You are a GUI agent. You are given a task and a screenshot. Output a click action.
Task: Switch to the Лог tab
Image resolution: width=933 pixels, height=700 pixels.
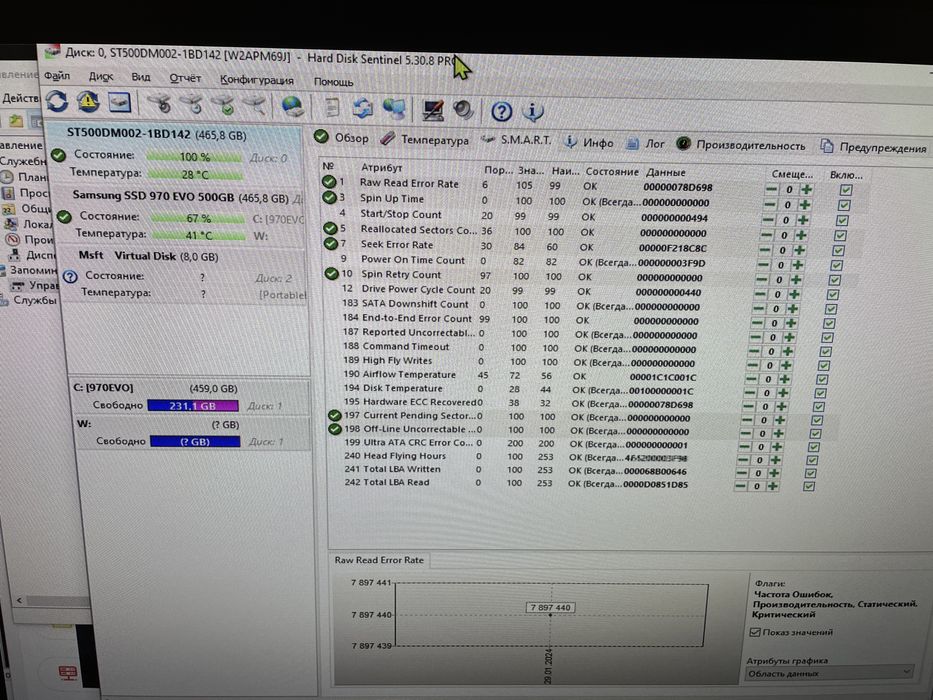(646, 143)
